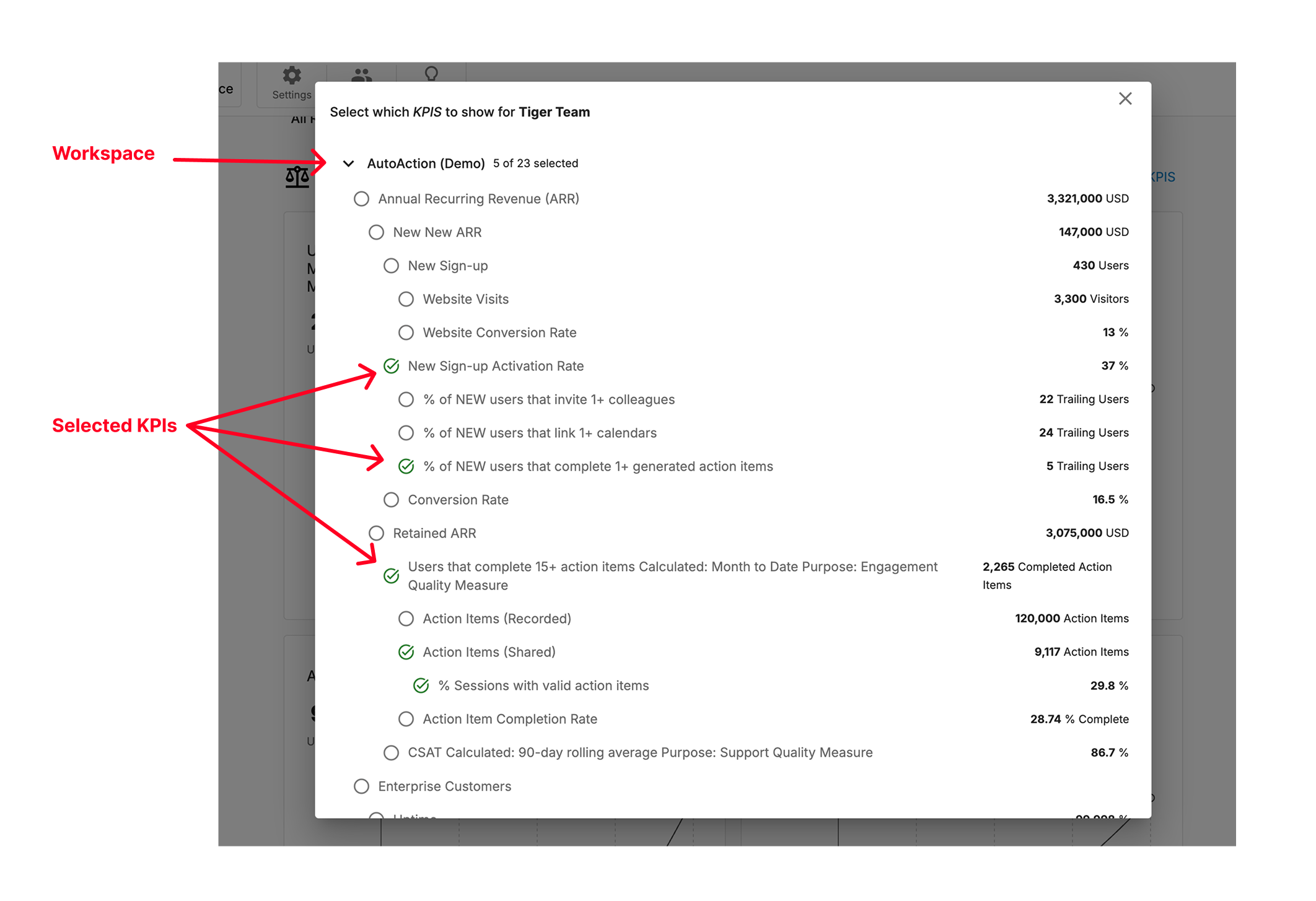Screen dimensions: 1316x901
Task: Click the KPIS link behind the dialog
Action: tap(1164, 177)
